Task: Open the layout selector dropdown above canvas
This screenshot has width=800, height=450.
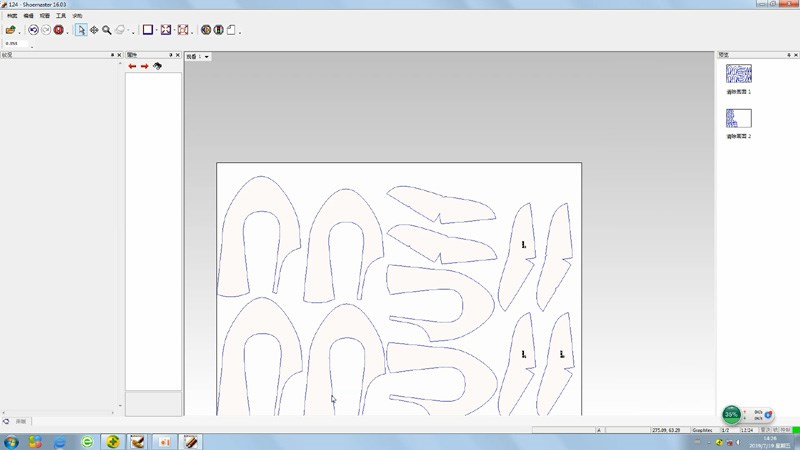Action: pos(206,57)
